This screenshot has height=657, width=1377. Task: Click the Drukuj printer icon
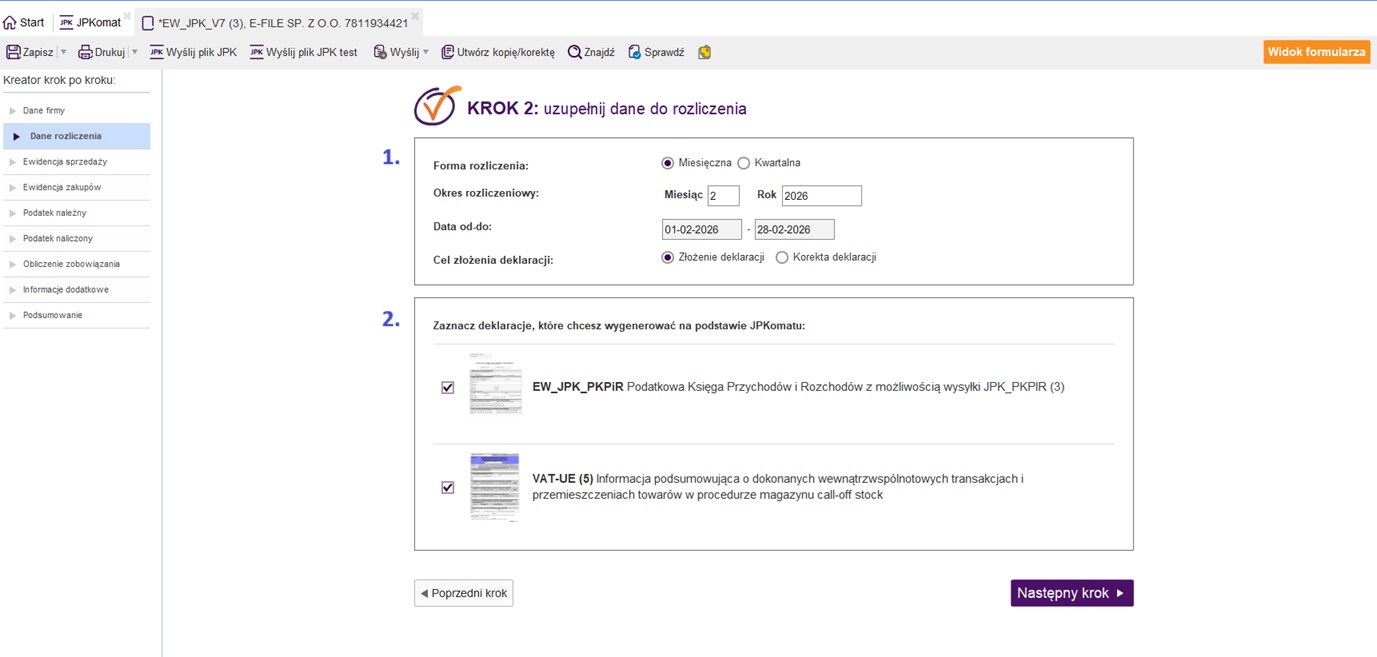[x=85, y=52]
